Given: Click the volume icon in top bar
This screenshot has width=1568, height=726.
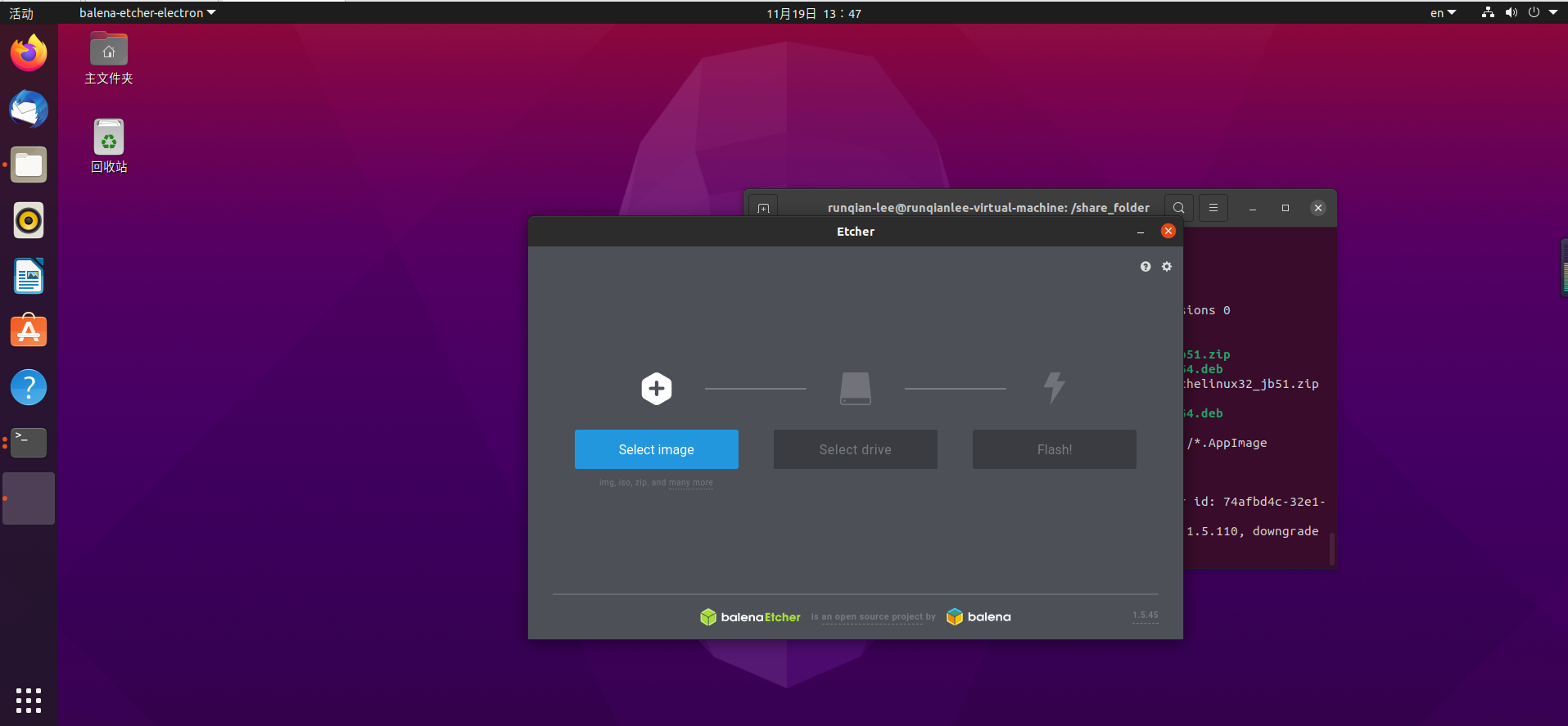Looking at the screenshot, I should [x=1511, y=12].
